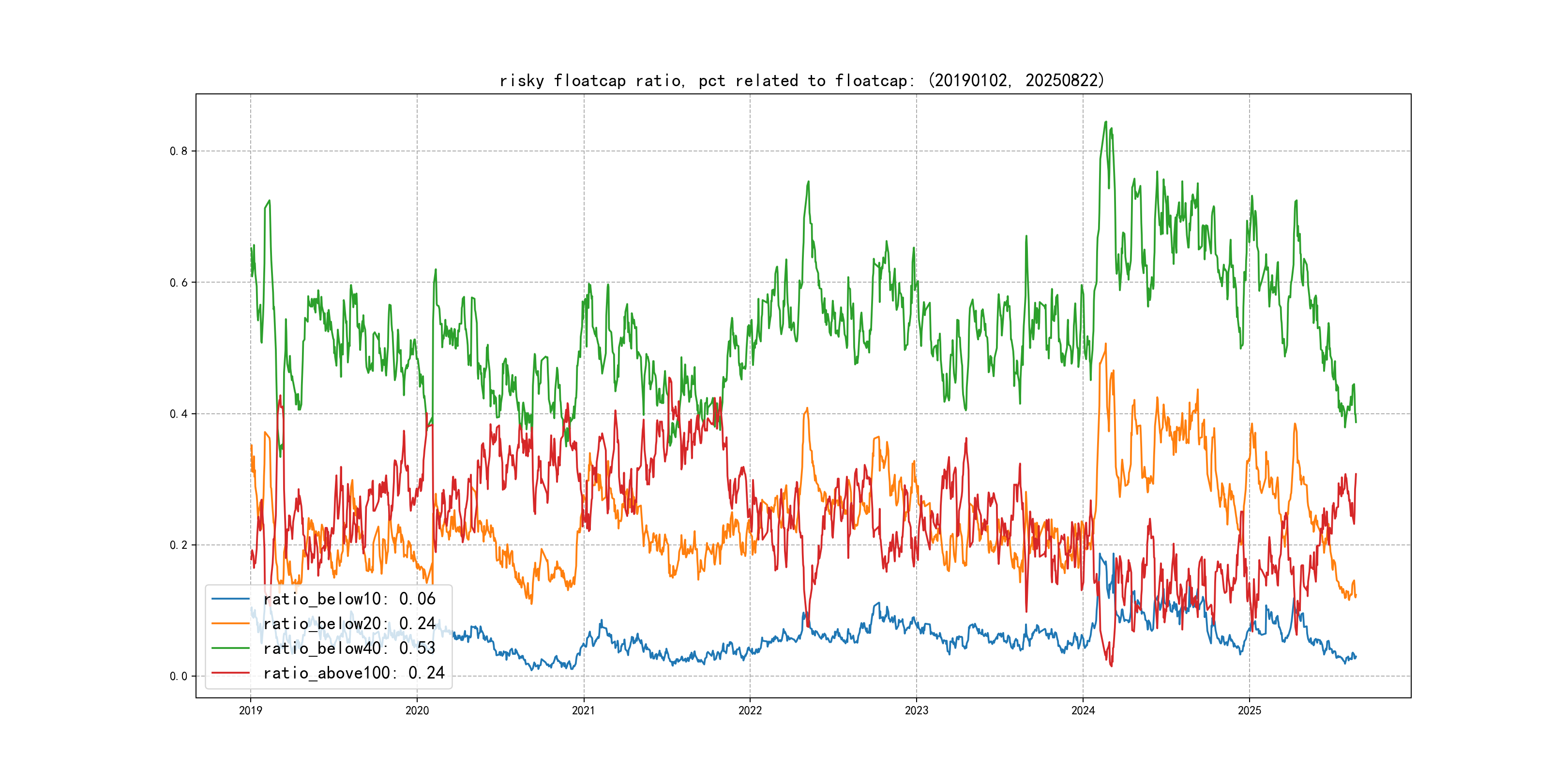Click the 0.8 y-axis tick label
1568x784 pixels.
(x=179, y=151)
